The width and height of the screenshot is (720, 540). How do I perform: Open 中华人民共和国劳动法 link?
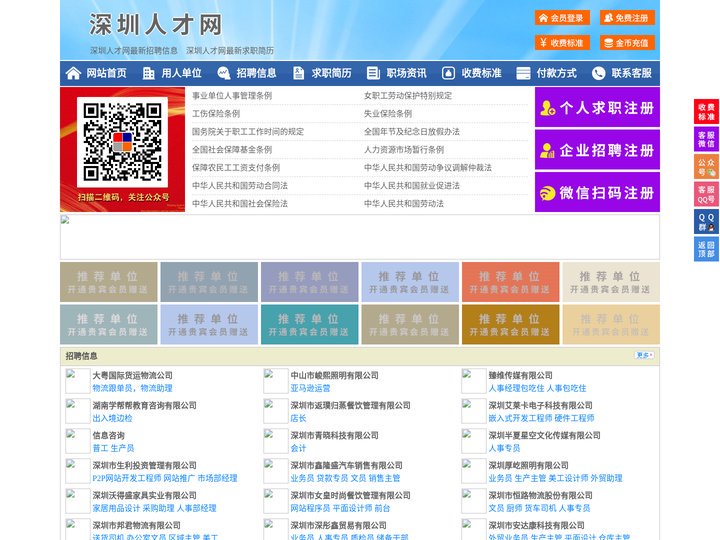click(404, 203)
